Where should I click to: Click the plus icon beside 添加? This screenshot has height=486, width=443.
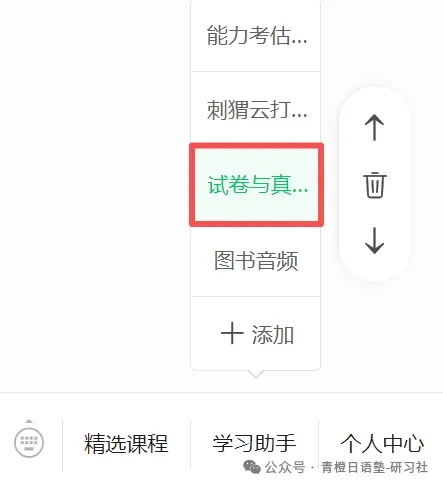232,333
